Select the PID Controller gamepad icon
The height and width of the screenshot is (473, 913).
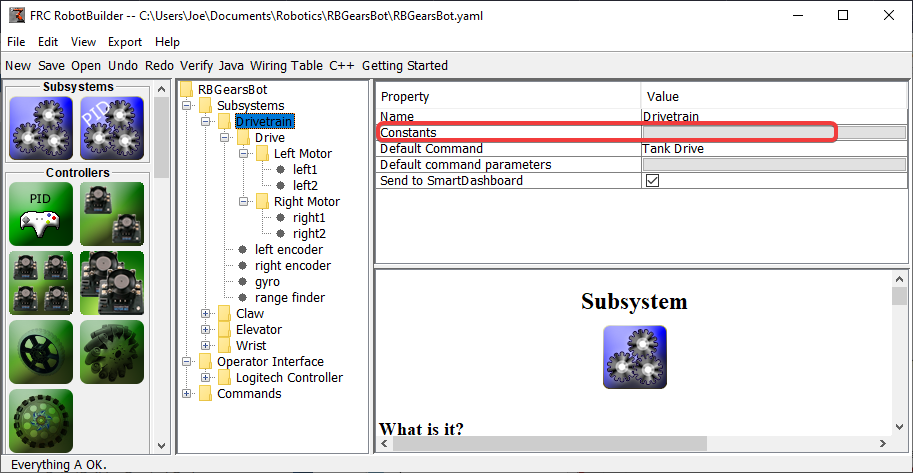pyautogui.click(x=41, y=214)
